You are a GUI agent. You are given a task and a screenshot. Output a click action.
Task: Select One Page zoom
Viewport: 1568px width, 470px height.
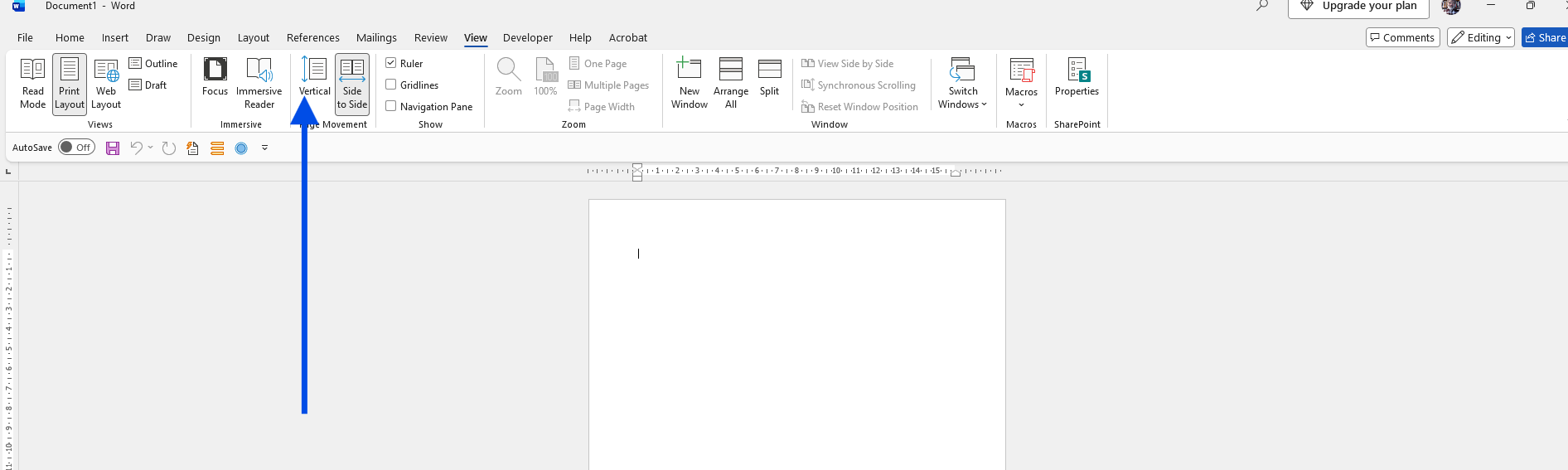(x=598, y=64)
